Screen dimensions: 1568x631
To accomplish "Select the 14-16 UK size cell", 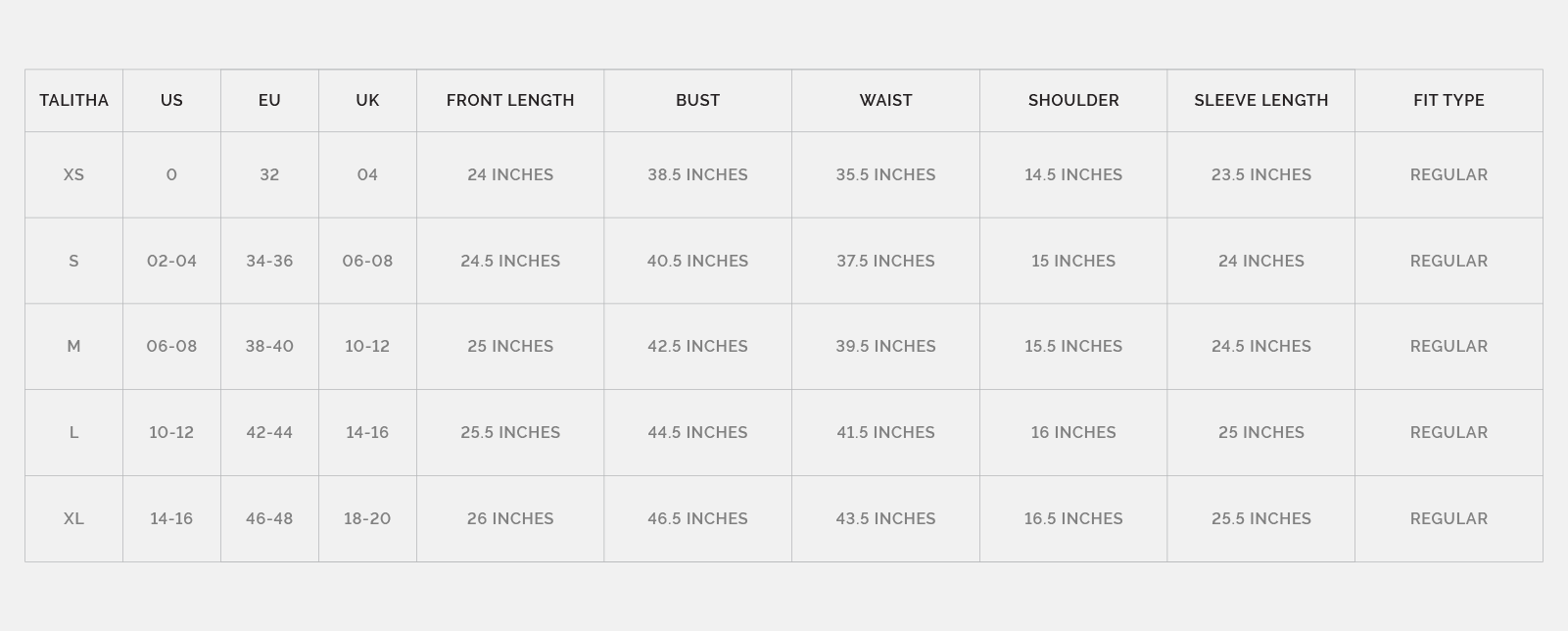I will [367, 432].
